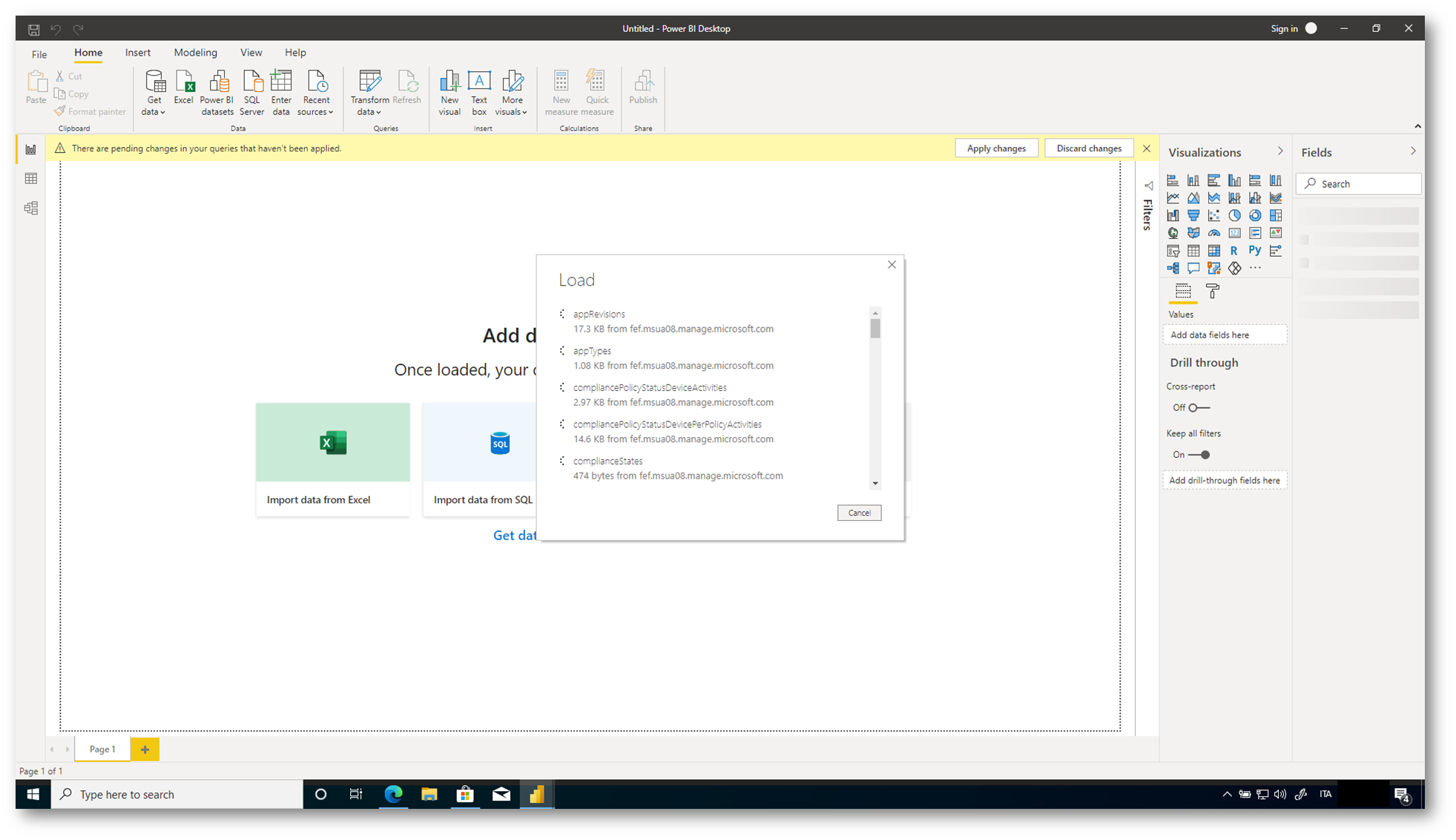Choose the line chart visualization
Viewport: 1456px width, 840px height.
point(1173,198)
